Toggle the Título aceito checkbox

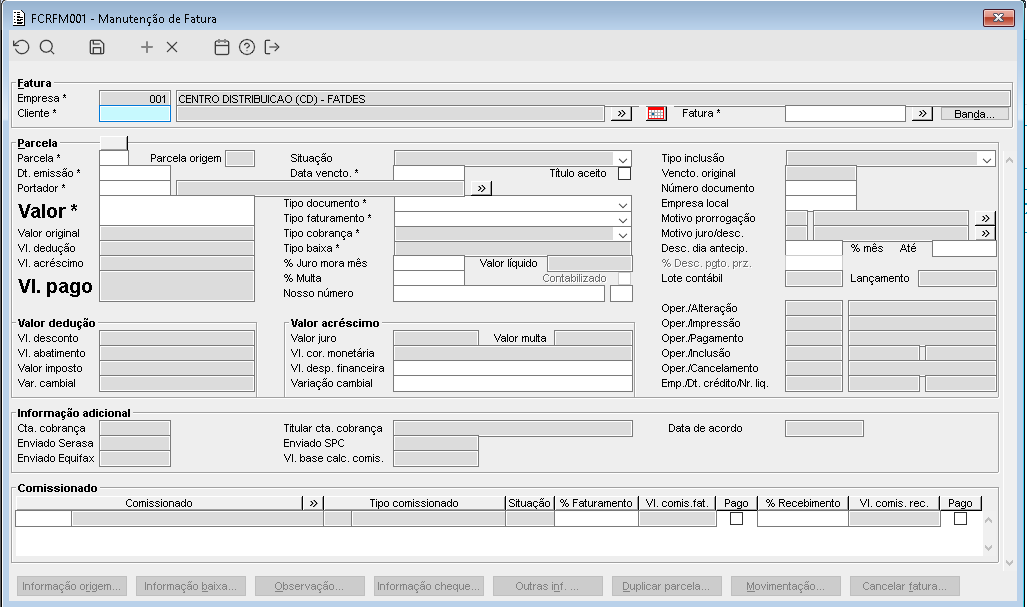click(x=625, y=174)
